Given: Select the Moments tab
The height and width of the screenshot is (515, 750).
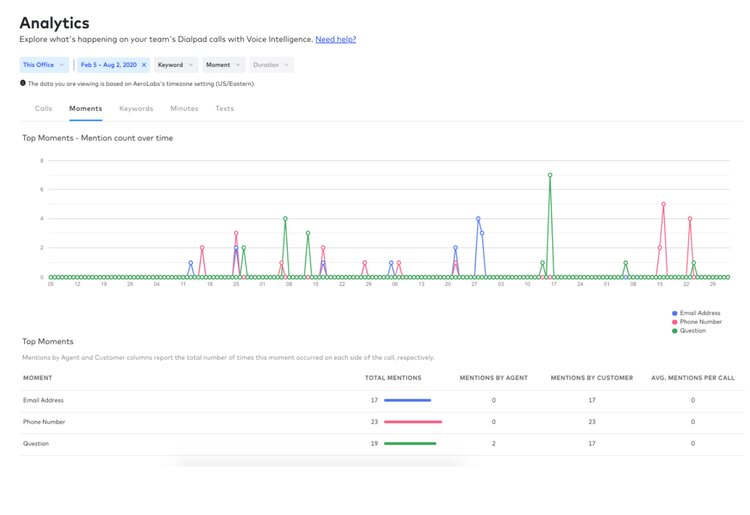Looking at the screenshot, I should [85, 108].
